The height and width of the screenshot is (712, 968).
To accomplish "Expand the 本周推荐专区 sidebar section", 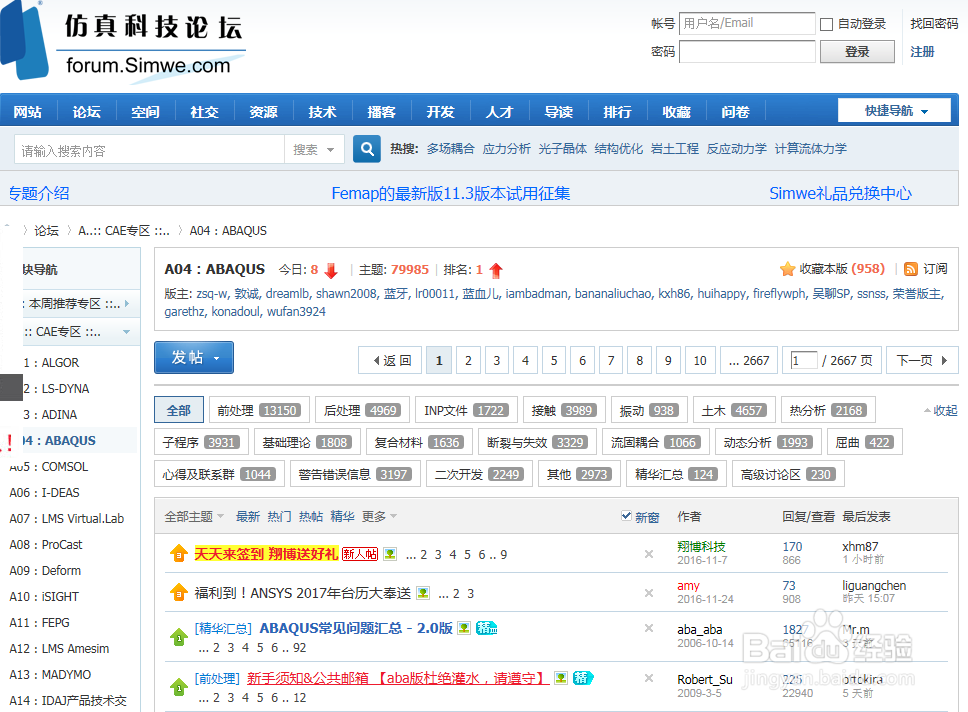I will coord(127,303).
